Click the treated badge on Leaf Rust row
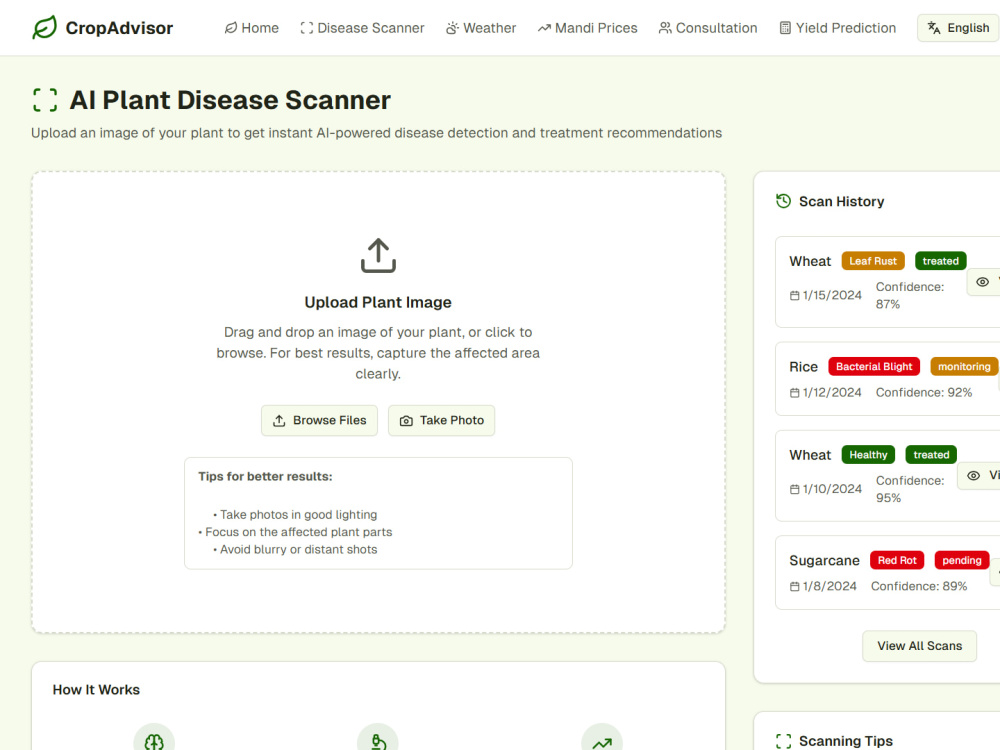This screenshot has height=750, width=1000. (x=941, y=261)
